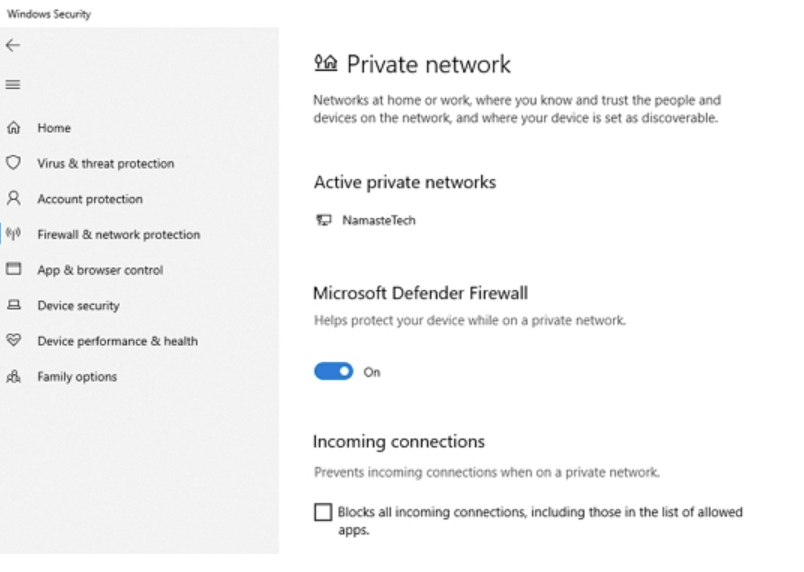Navigate to Device security
Screen dimensions: 804x572
[x=78, y=305]
